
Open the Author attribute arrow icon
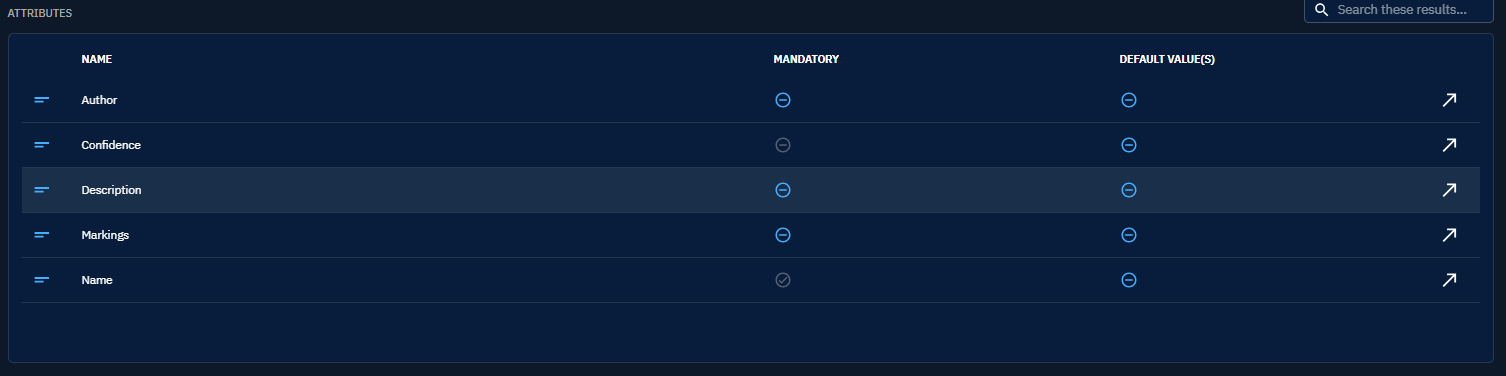point(1449,100)
